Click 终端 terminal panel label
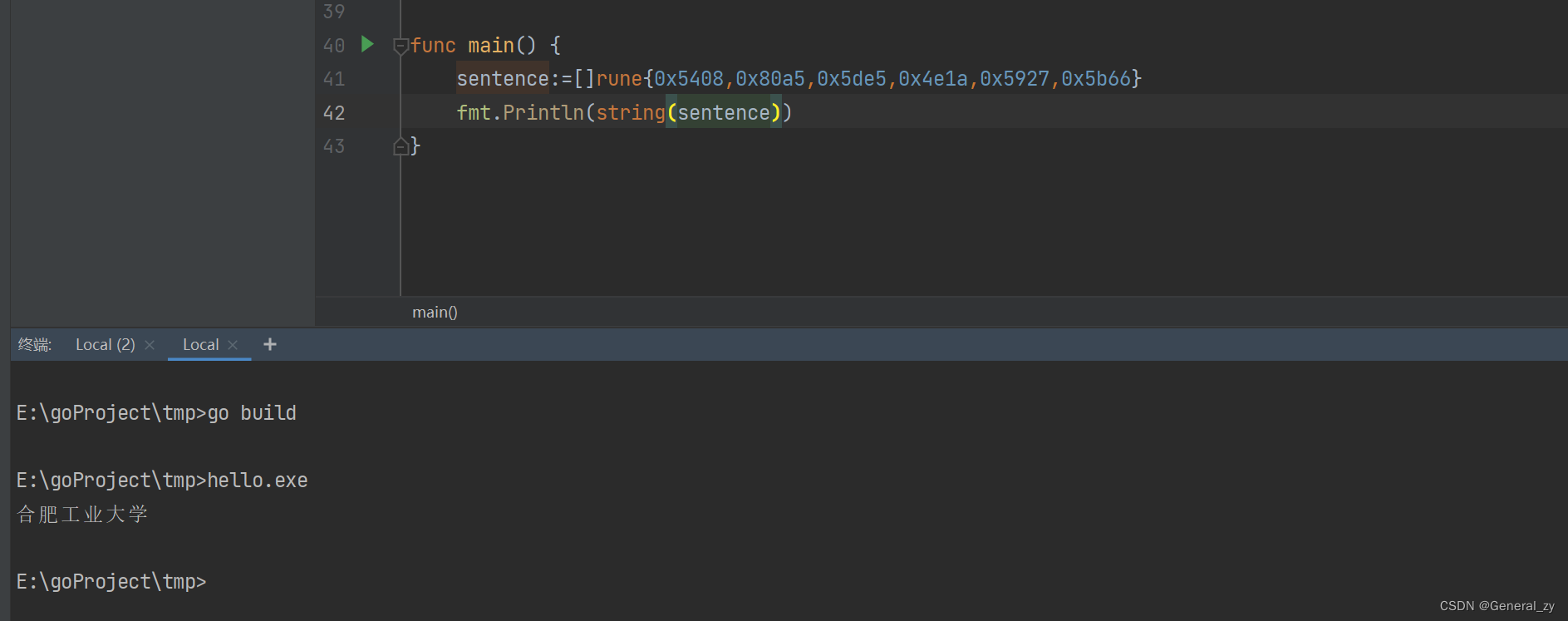 click(x=35, y=344)
